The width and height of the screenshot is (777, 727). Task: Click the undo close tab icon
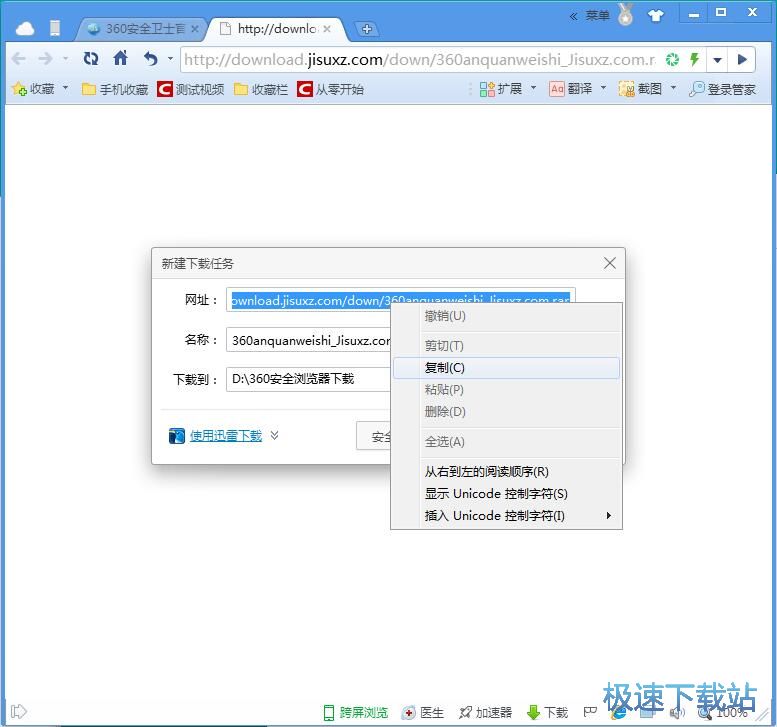150,59
